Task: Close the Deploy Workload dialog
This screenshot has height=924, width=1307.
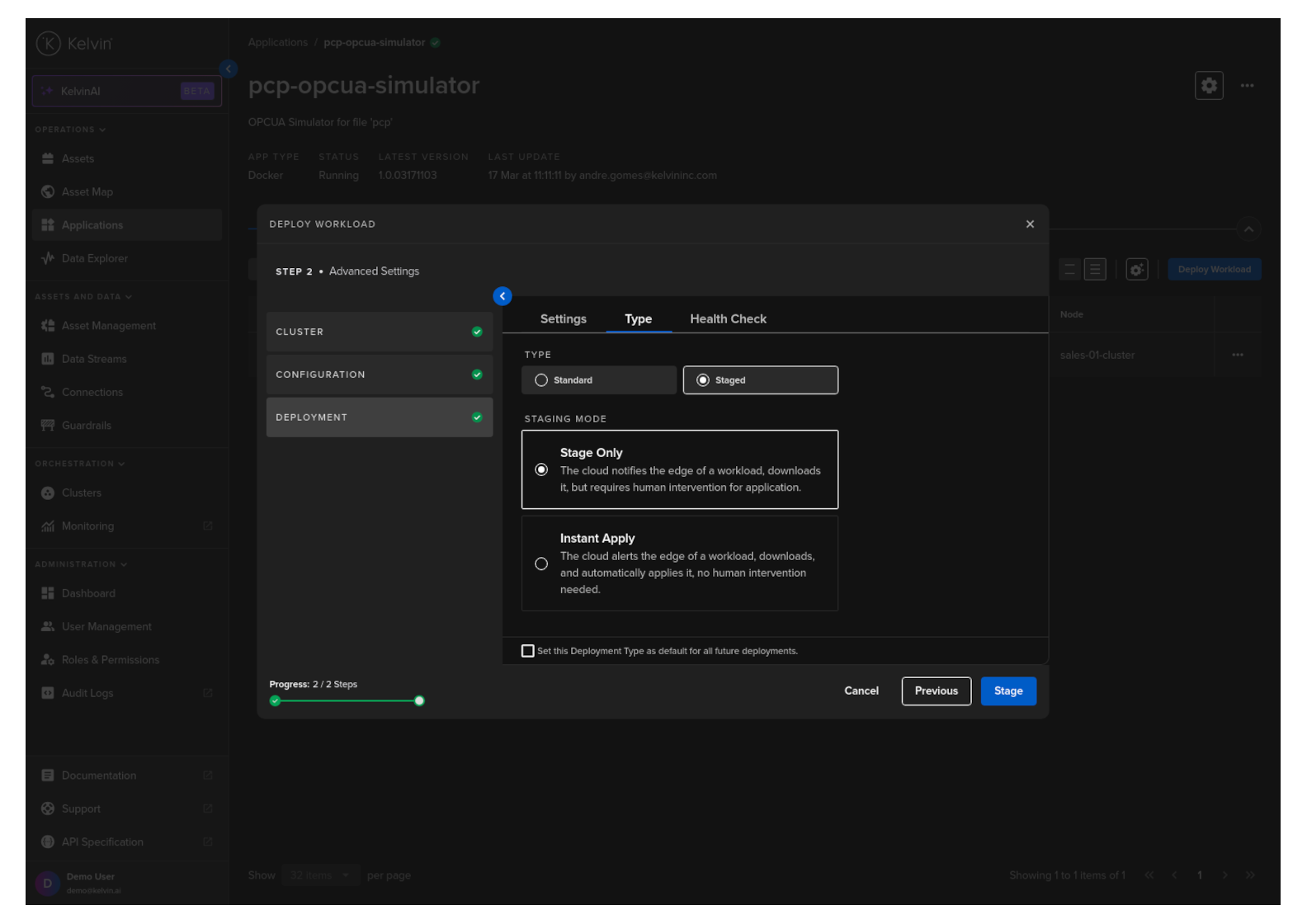Action: click(x=1029, y=224)
